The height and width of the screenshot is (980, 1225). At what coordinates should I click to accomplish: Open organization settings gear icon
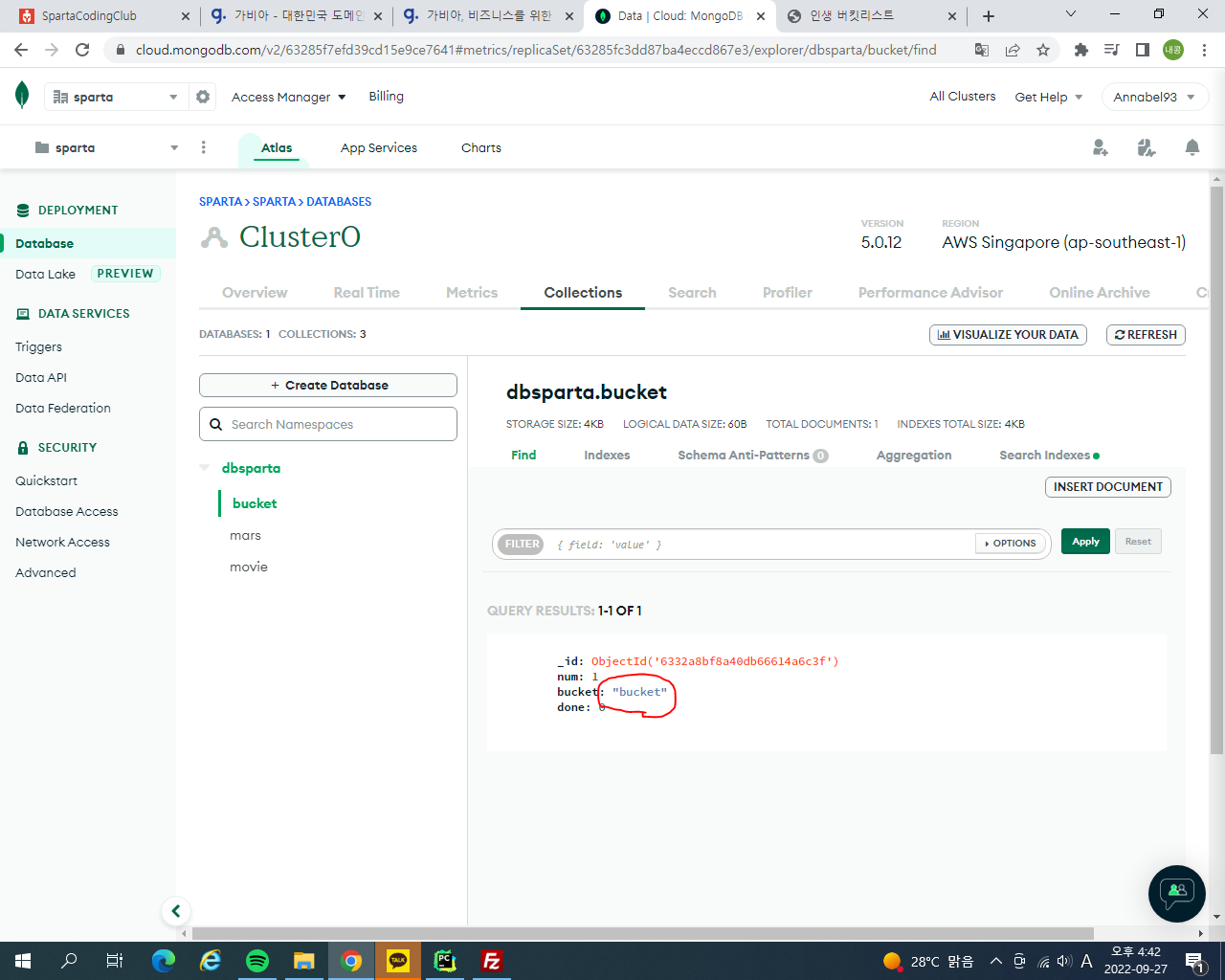[203, 97]
